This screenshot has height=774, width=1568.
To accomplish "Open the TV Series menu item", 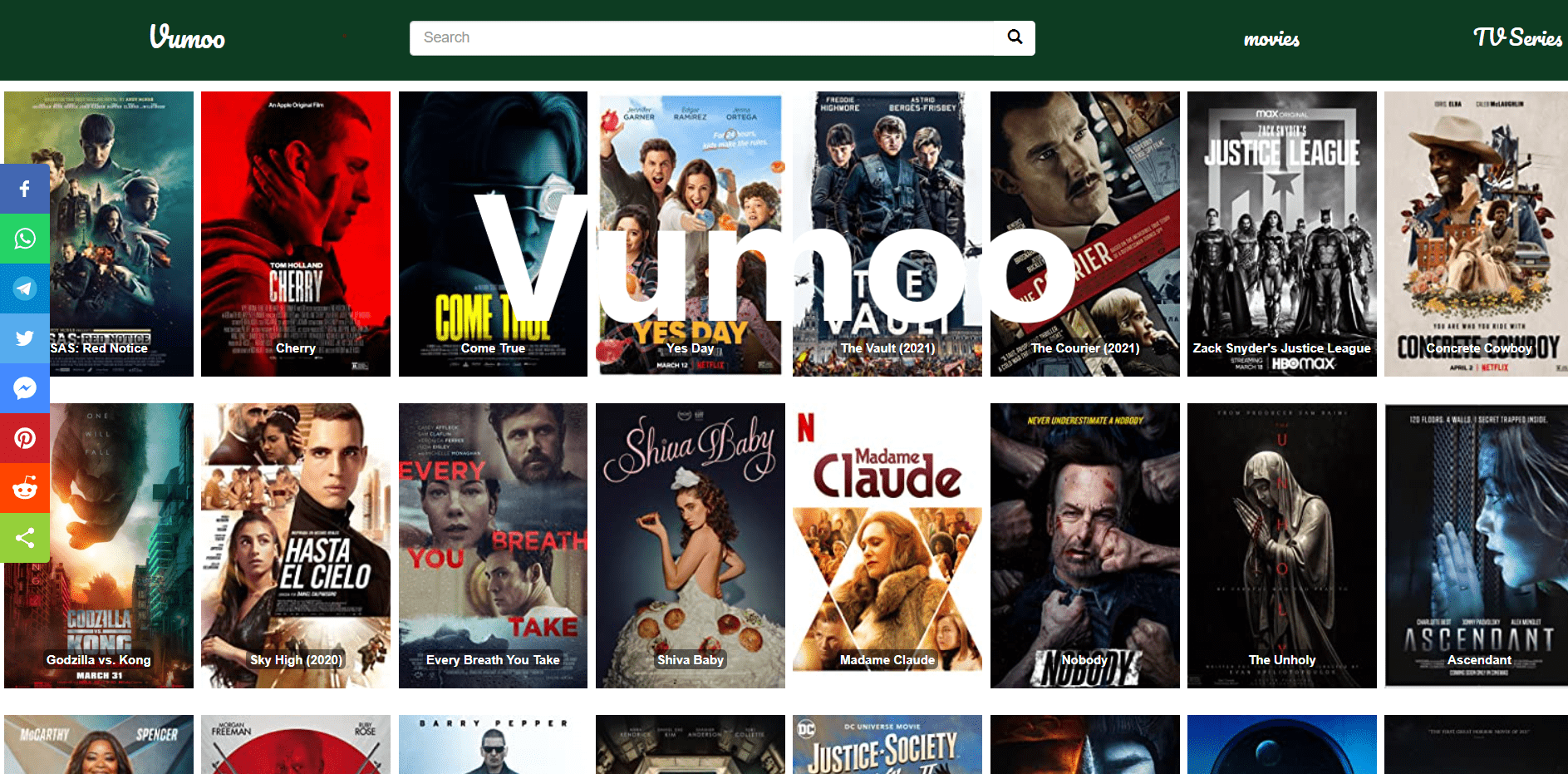I will 1516,38.
